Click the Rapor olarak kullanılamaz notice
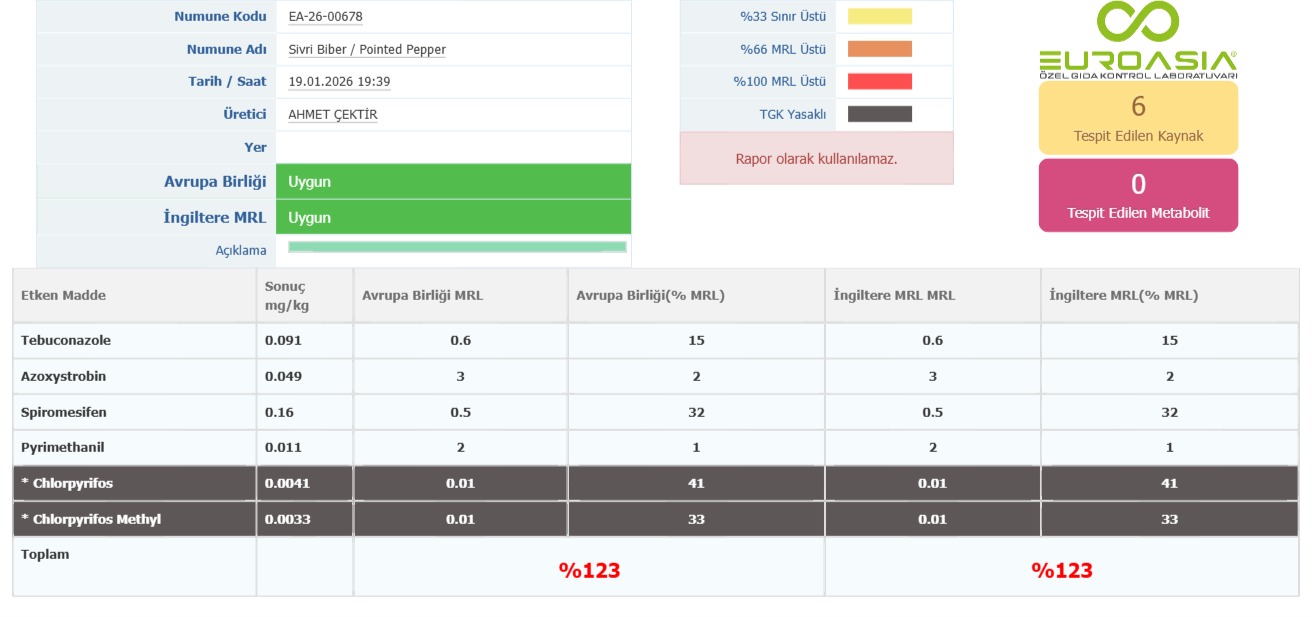1312x617 pixels. (x=816, y=158)
